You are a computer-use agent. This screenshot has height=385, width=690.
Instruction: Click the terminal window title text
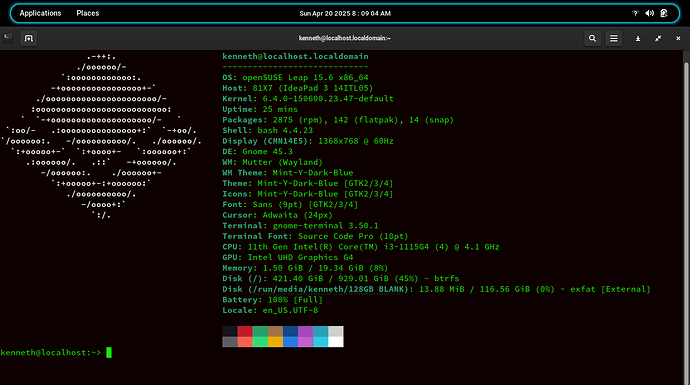coord(345,38)
